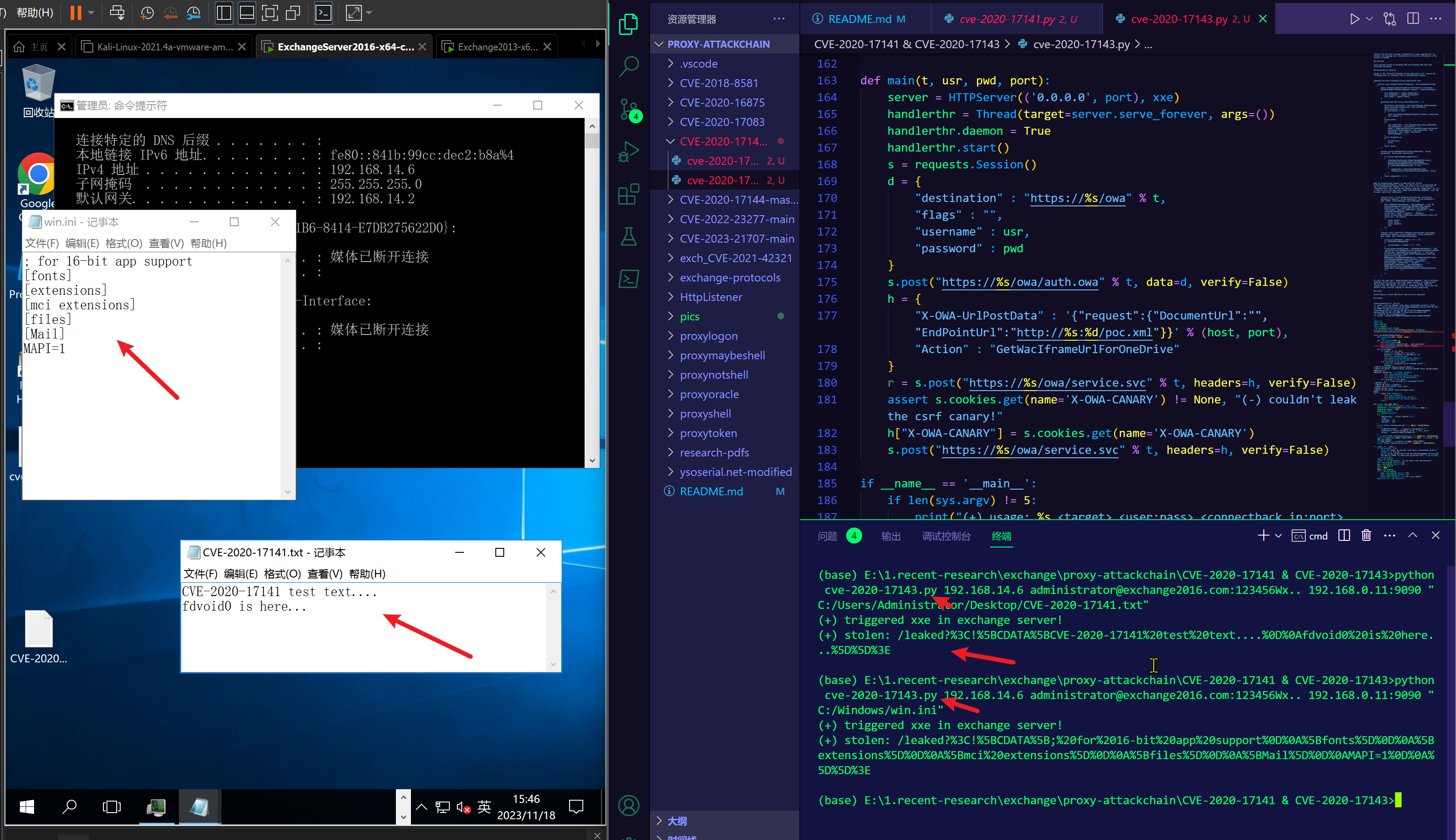Viewport: 1456px width, 840px height.
Task: Open Source Control view with 4 badge
Action: [628, 109]
